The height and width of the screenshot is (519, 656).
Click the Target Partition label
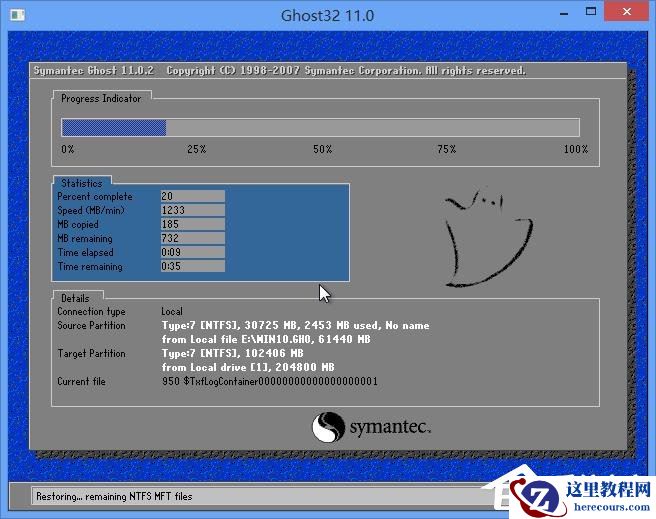tap(92, 353)
